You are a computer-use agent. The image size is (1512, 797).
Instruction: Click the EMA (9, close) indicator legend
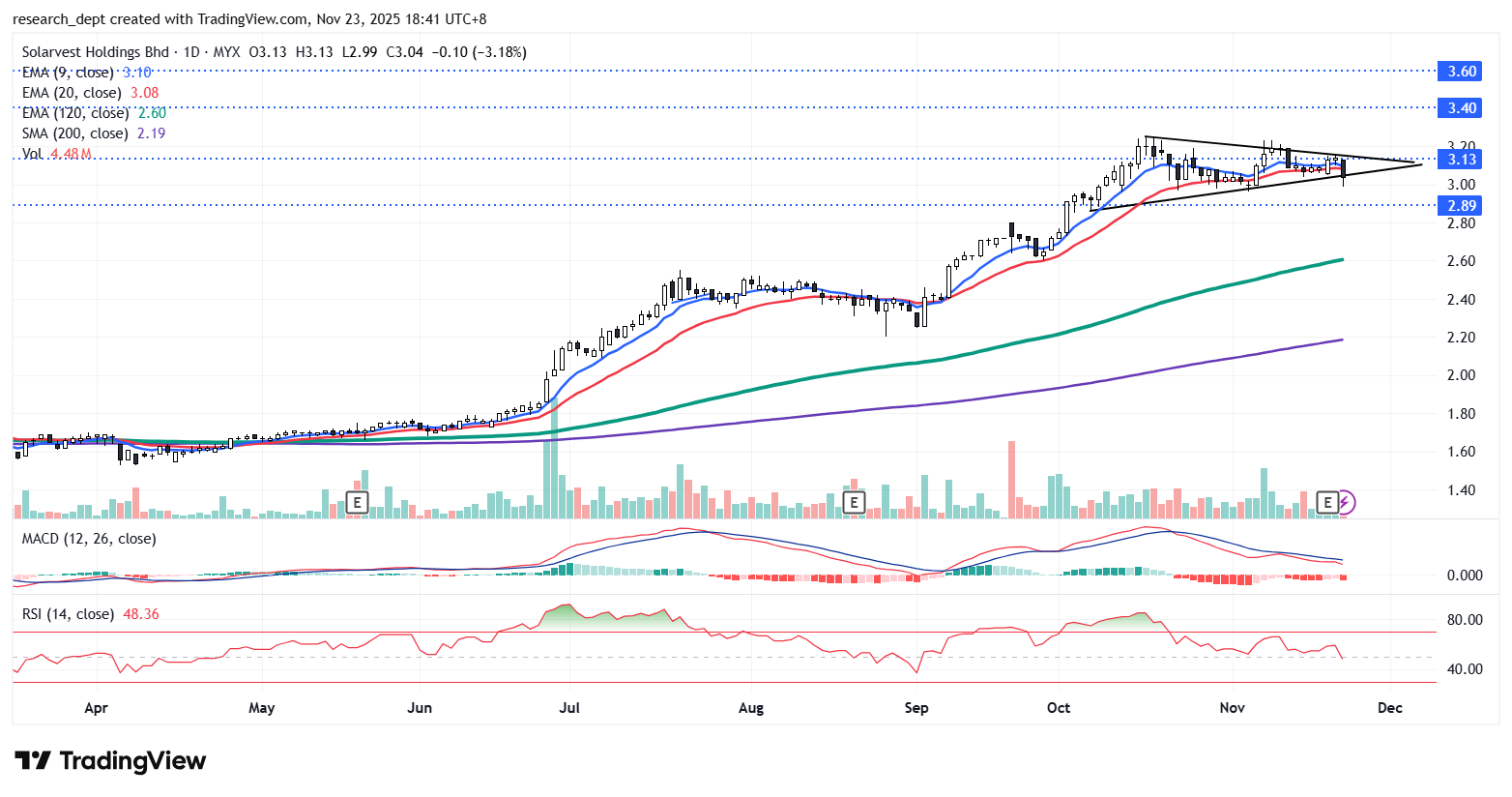coord(68,73)
